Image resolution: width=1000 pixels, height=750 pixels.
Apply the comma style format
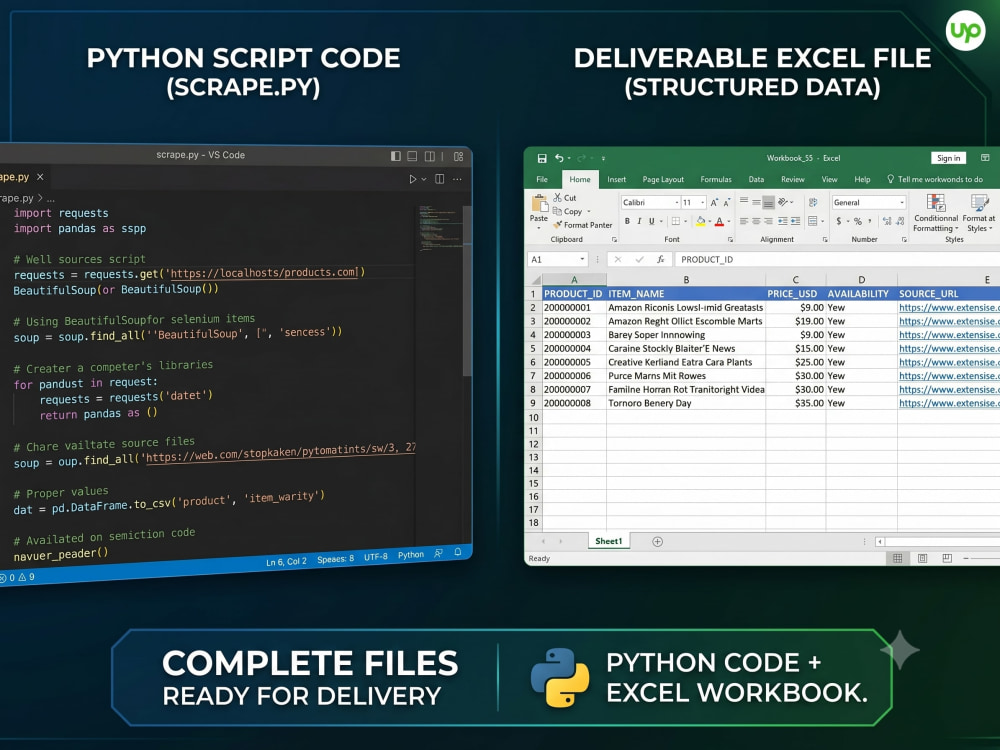click(870, 221)
